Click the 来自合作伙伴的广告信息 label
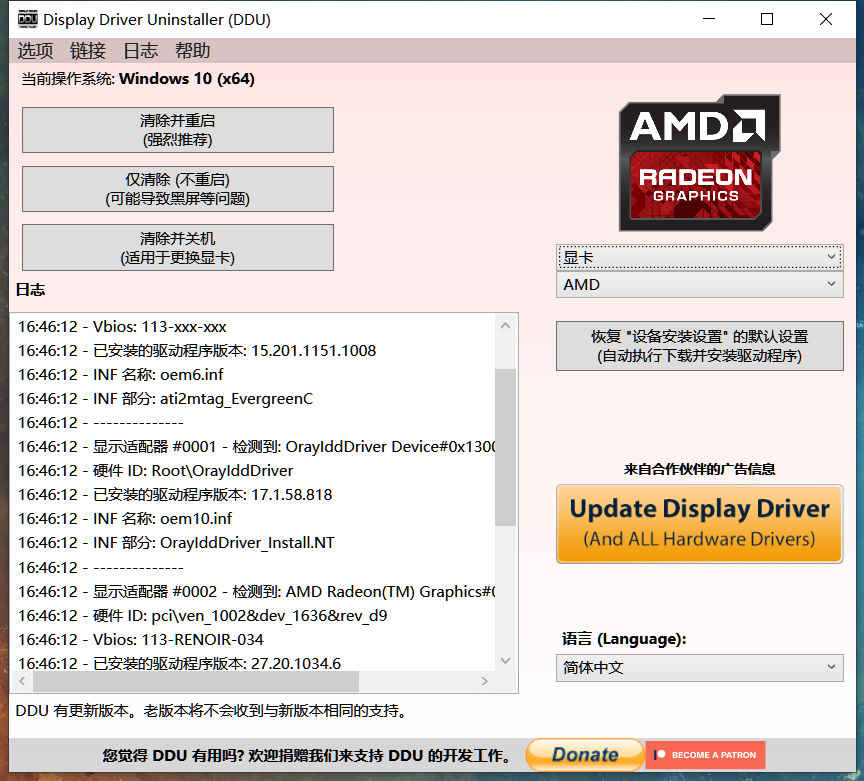 tap(699, 469)
